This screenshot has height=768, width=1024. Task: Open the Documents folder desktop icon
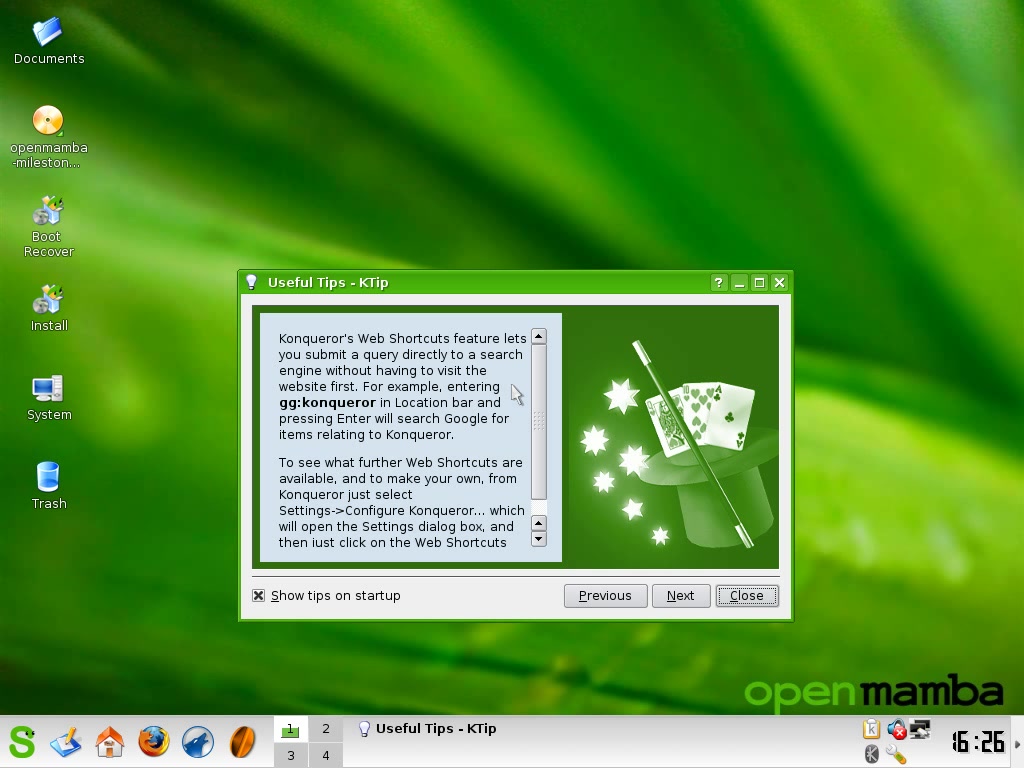pyautogui.click(x=49, y=40)
